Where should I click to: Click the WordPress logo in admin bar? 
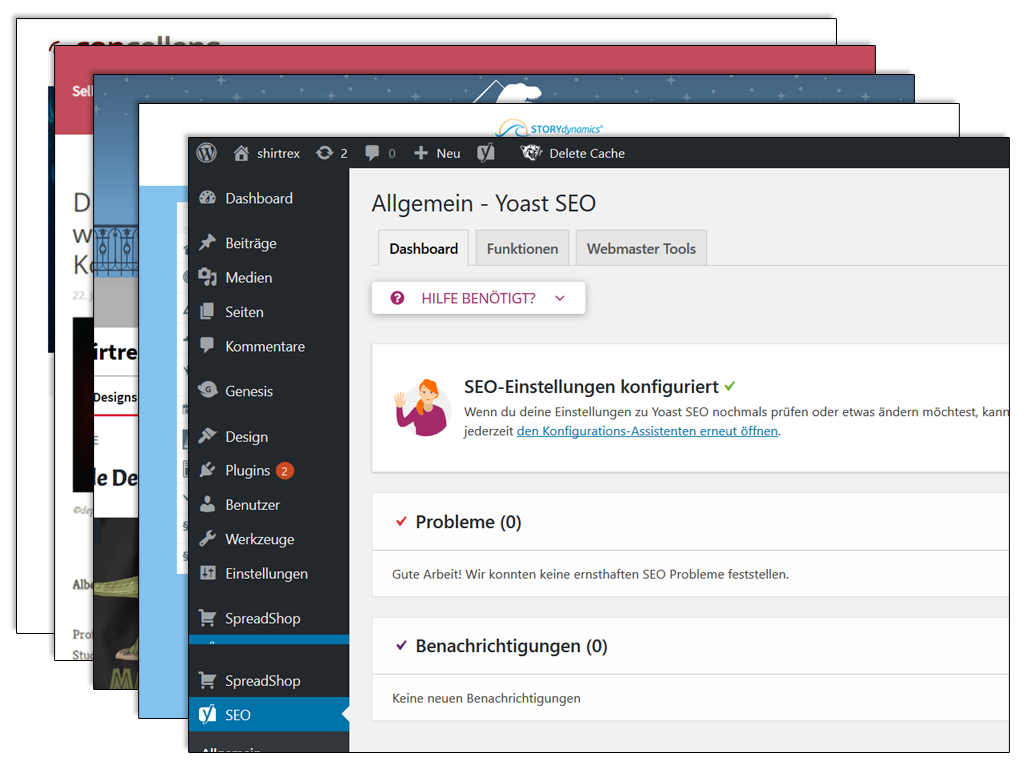(x=206, y=153)
